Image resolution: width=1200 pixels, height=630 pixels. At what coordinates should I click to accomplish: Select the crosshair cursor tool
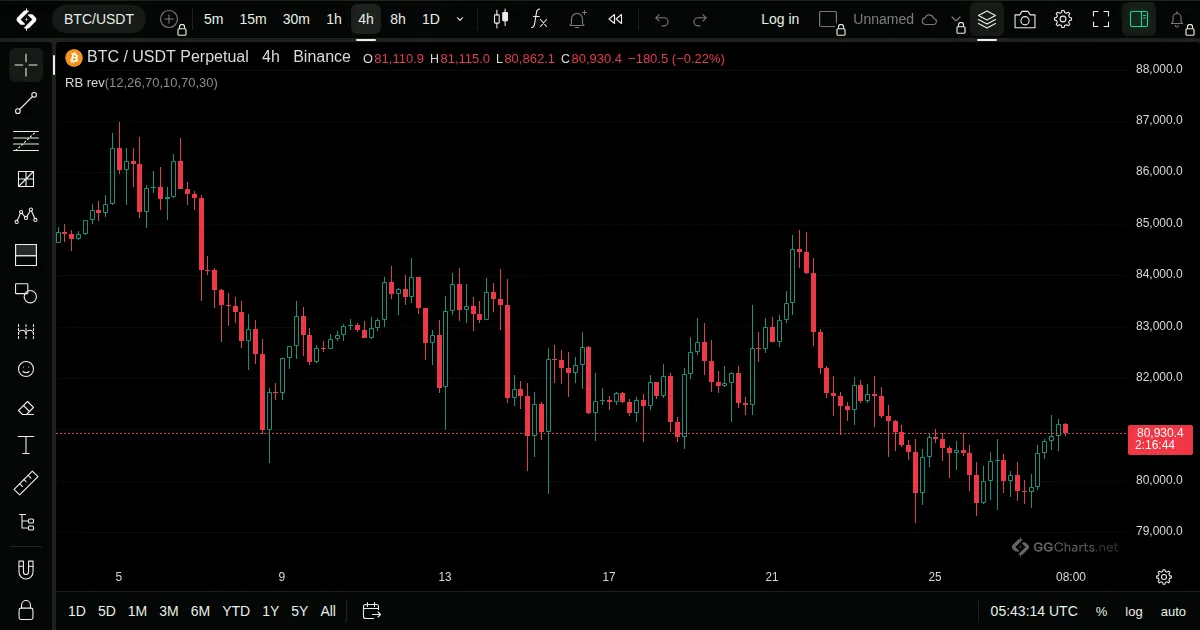[26, 65]
